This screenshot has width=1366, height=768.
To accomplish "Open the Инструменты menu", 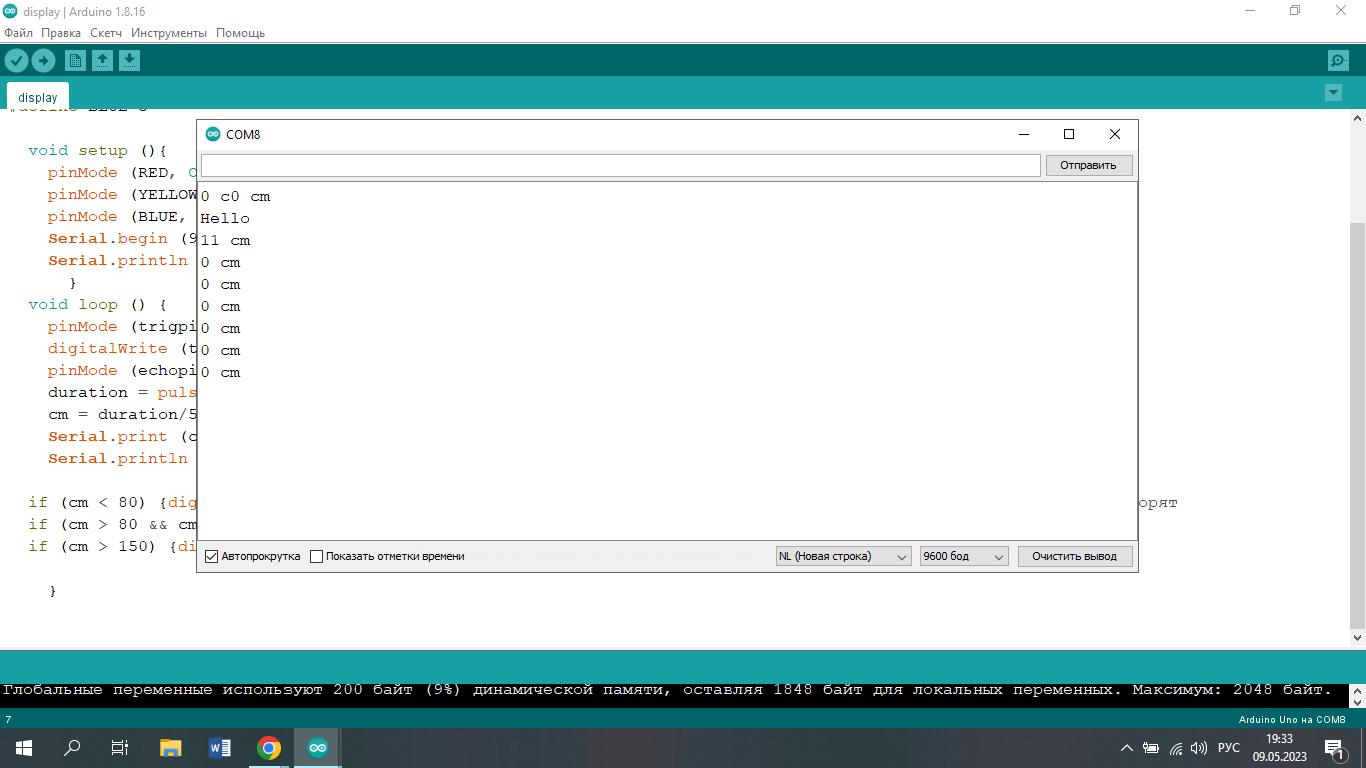I will click(x=169, y=33).
